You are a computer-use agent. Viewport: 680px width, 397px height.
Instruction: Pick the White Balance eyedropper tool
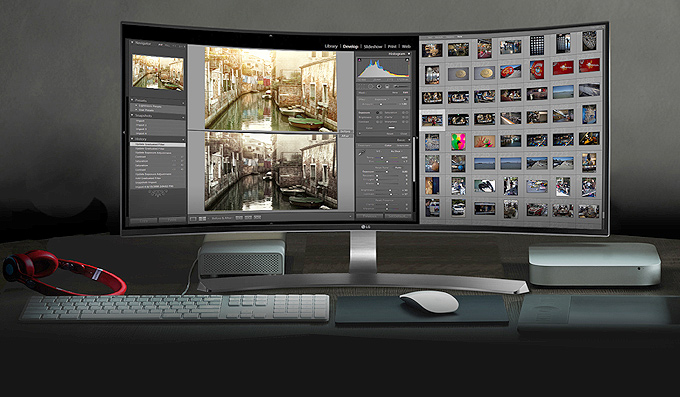(x=361, y=153)
